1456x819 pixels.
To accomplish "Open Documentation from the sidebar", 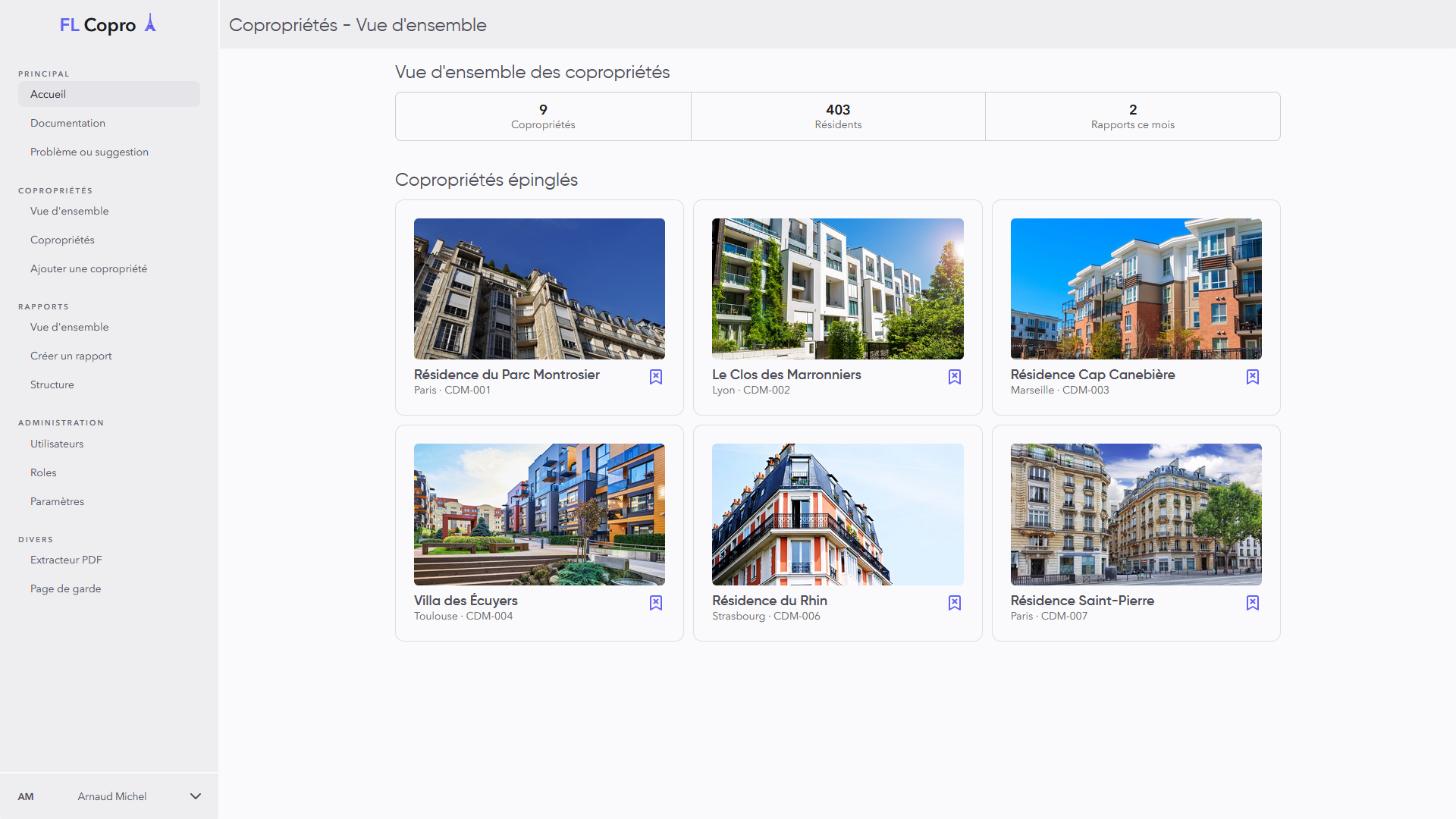I will (109, 123).
